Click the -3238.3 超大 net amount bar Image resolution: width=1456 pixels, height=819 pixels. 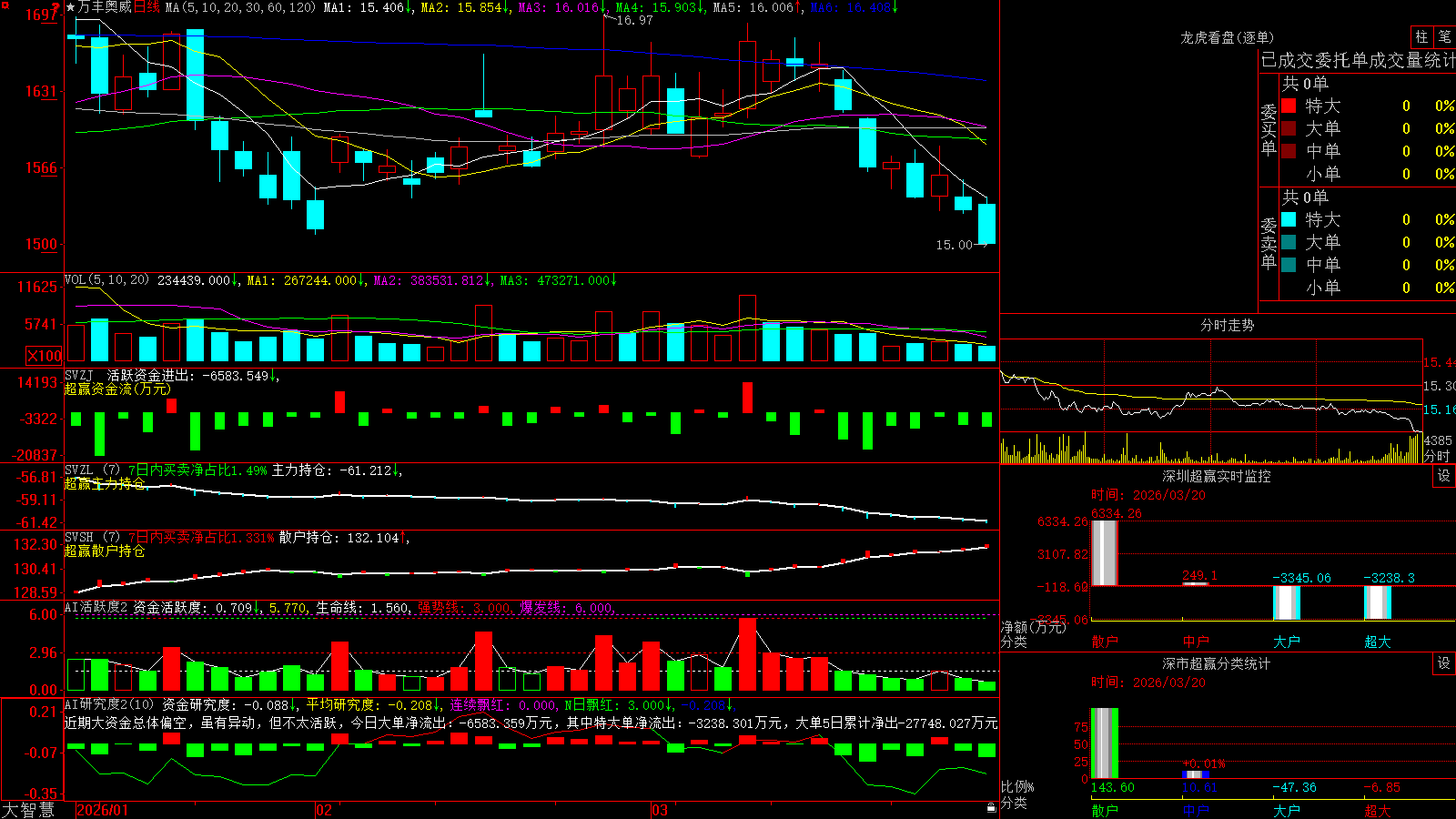pos(1378,602)
